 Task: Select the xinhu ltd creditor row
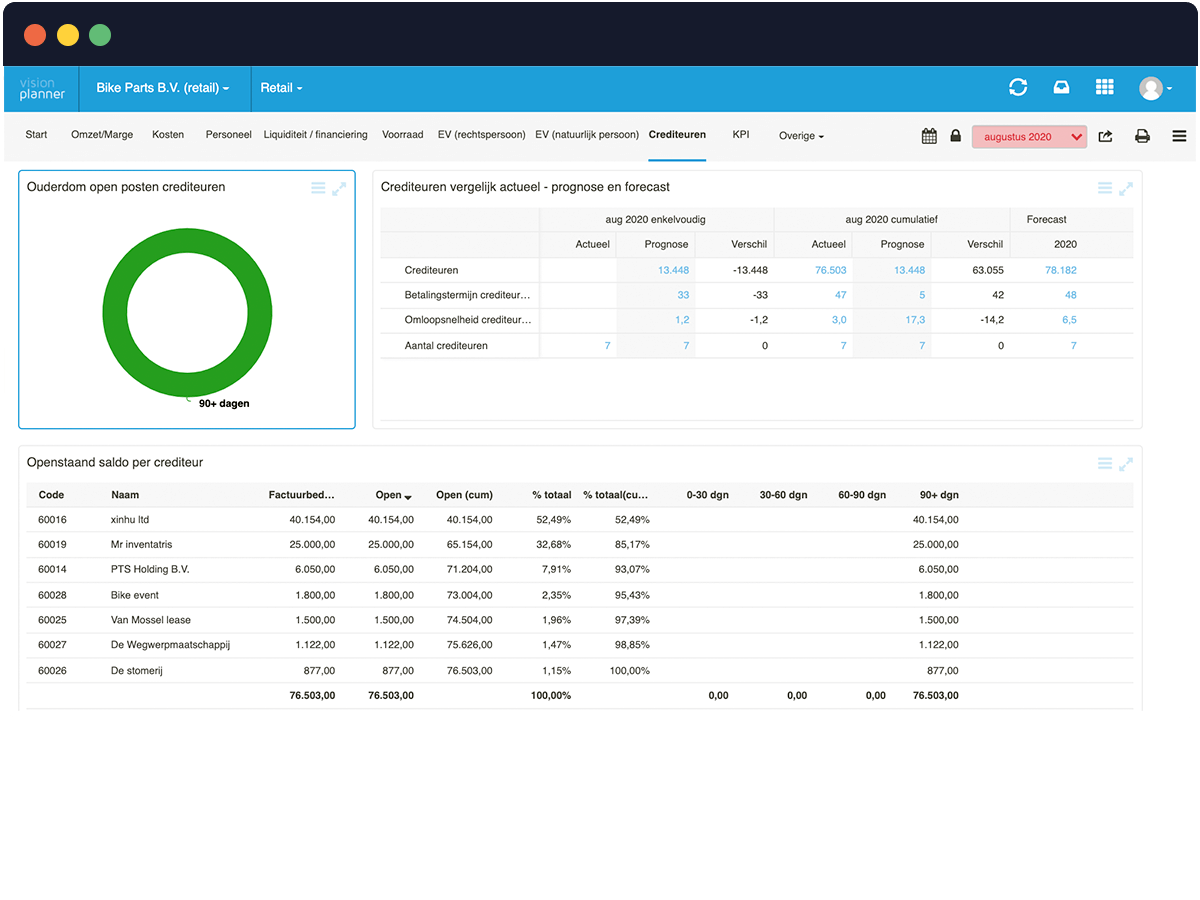pos(580,520)
